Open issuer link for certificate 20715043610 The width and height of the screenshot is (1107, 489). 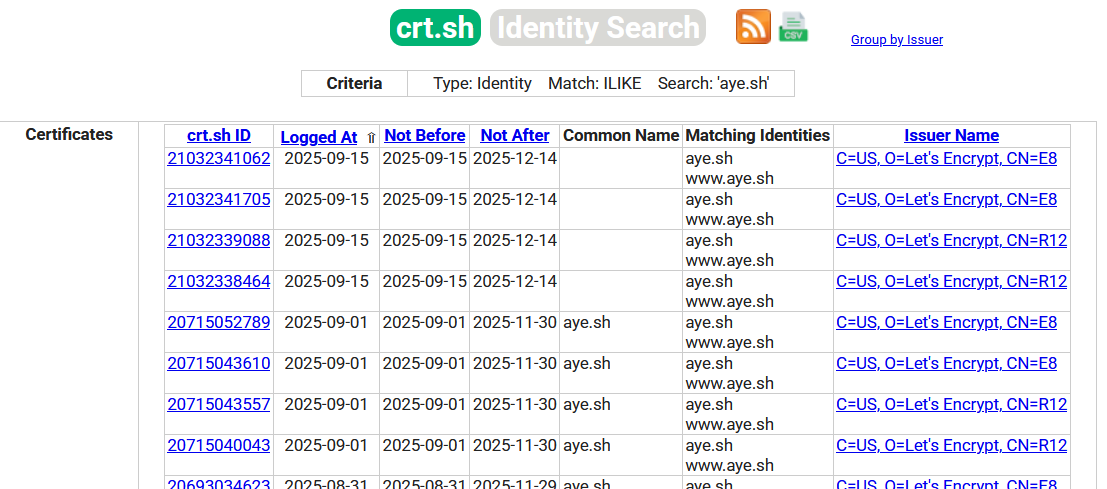pyautogui.click(x=947, y=363)
